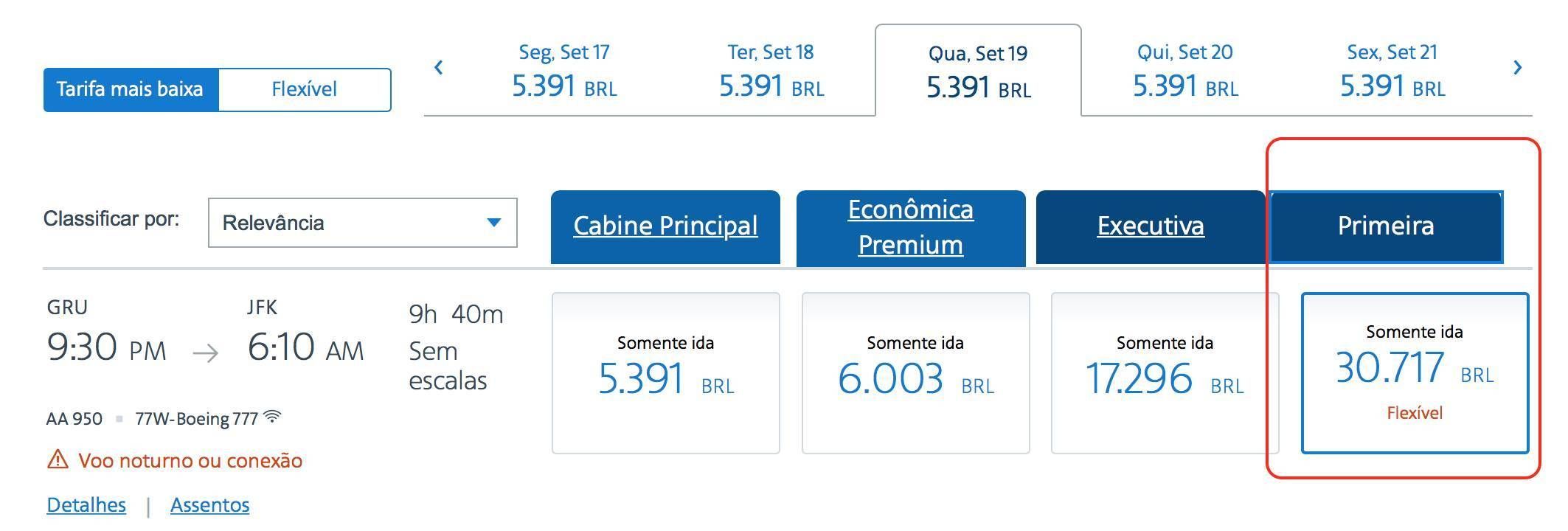
Task: Go to previous dates with left chevron
Action: pyautogui.click(x=439, y=68)
